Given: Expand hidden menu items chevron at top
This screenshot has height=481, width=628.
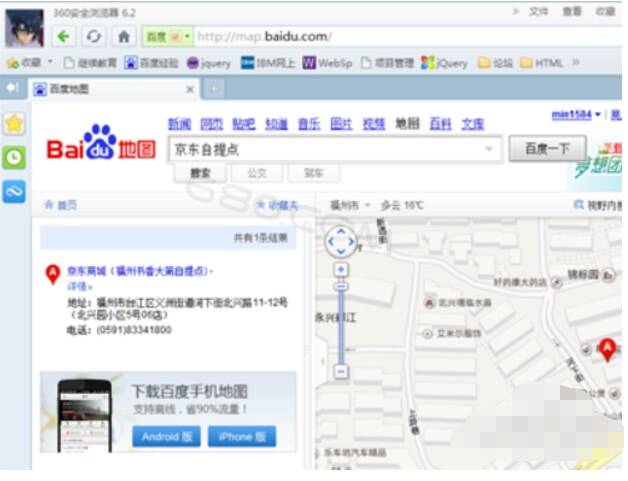Looking at the screenshot, I should tap(516, 12).
